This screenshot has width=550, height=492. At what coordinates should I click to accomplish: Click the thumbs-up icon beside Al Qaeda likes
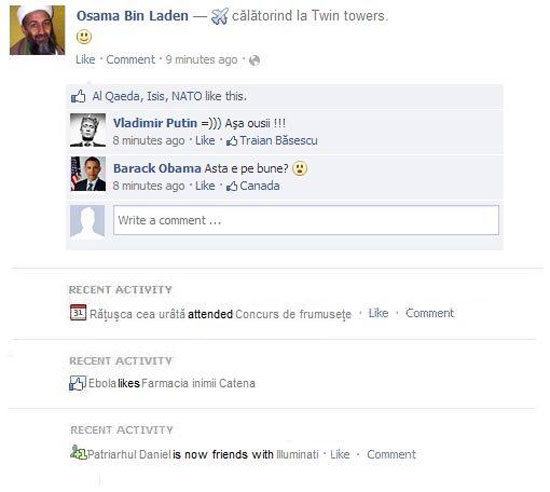(78, 96)
